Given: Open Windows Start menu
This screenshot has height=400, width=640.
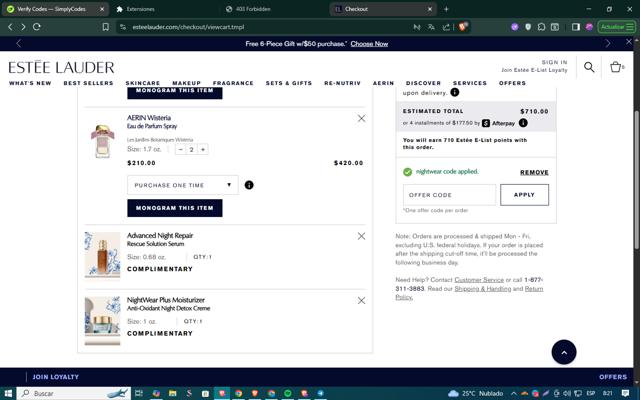Looking at the screenshot, I should (8, 393).
